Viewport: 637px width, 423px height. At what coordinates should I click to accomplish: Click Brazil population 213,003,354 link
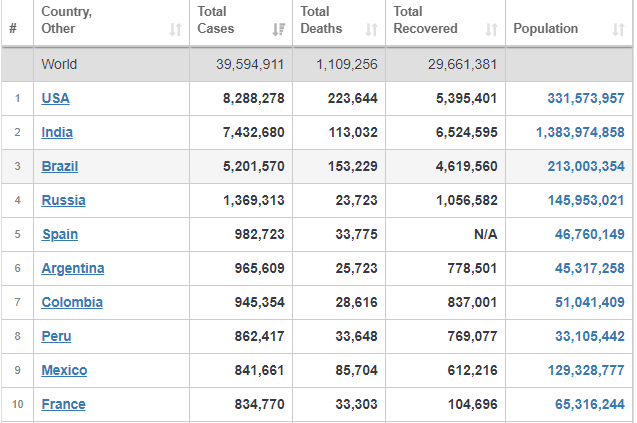[x=586, y=167]
